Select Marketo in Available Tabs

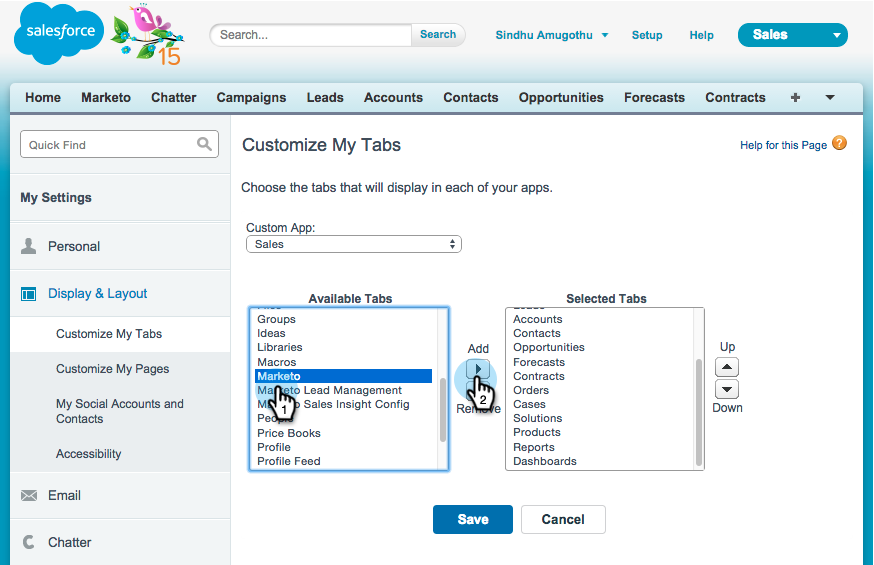click(x=343, y=376)
